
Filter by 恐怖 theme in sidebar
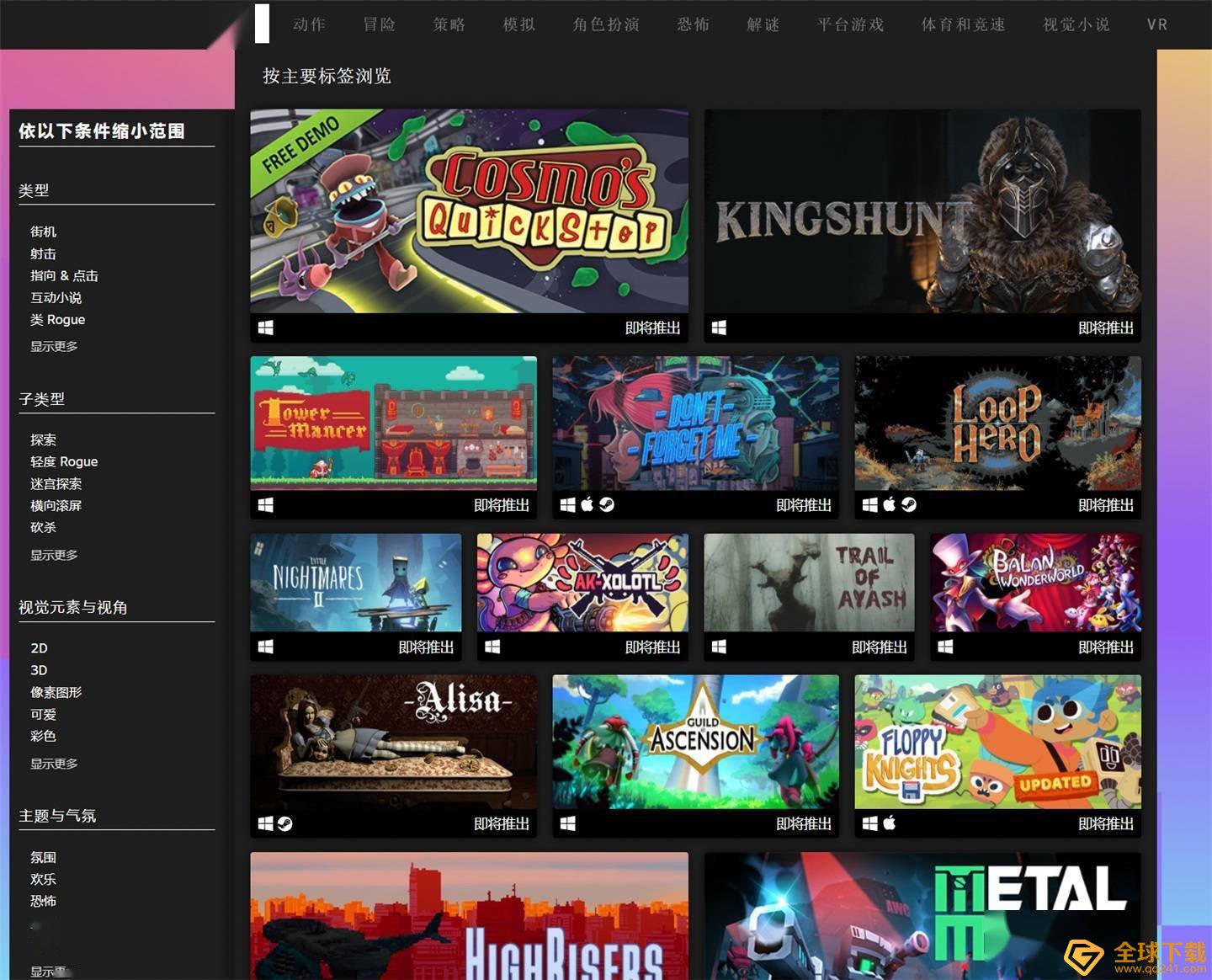(x=44, y=901)
